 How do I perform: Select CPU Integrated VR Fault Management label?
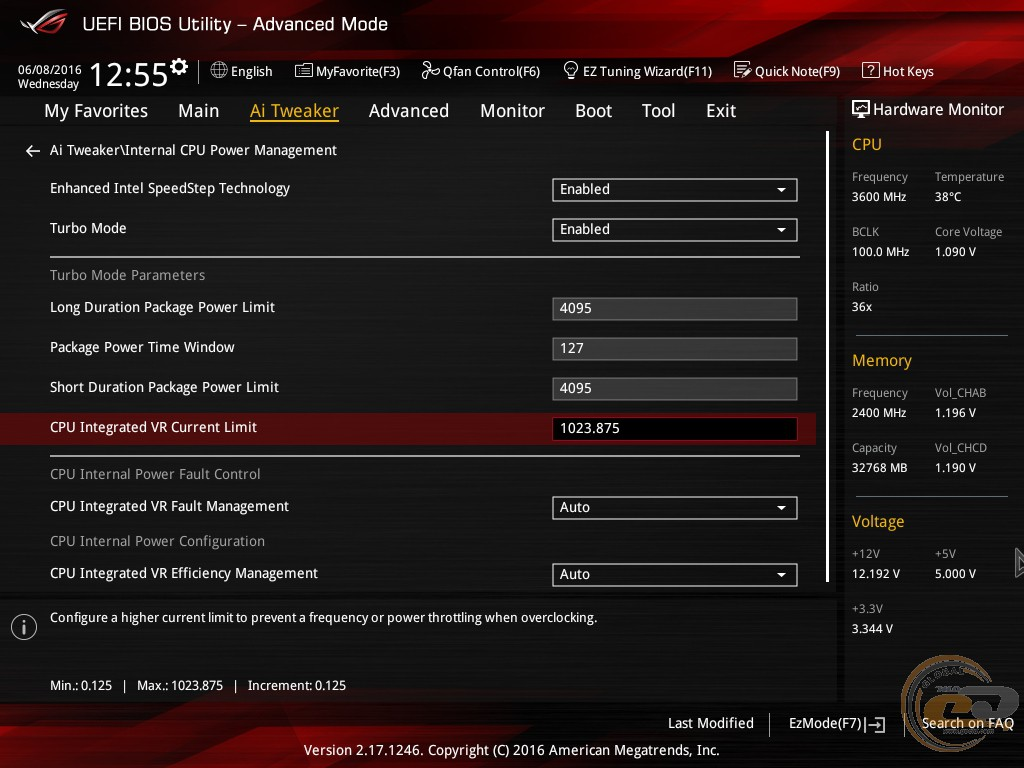coord(169,507)
